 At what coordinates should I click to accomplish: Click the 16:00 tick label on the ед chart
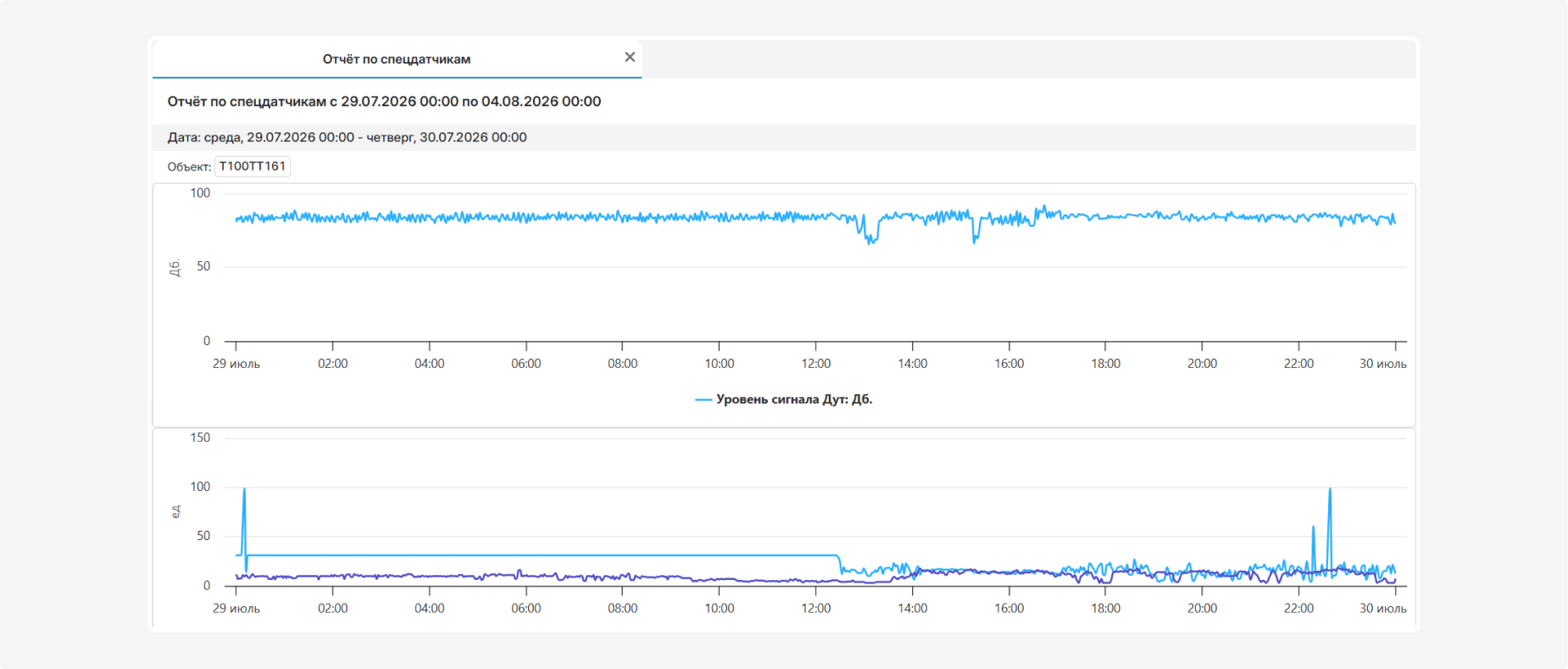click(x=1009, y=609)
